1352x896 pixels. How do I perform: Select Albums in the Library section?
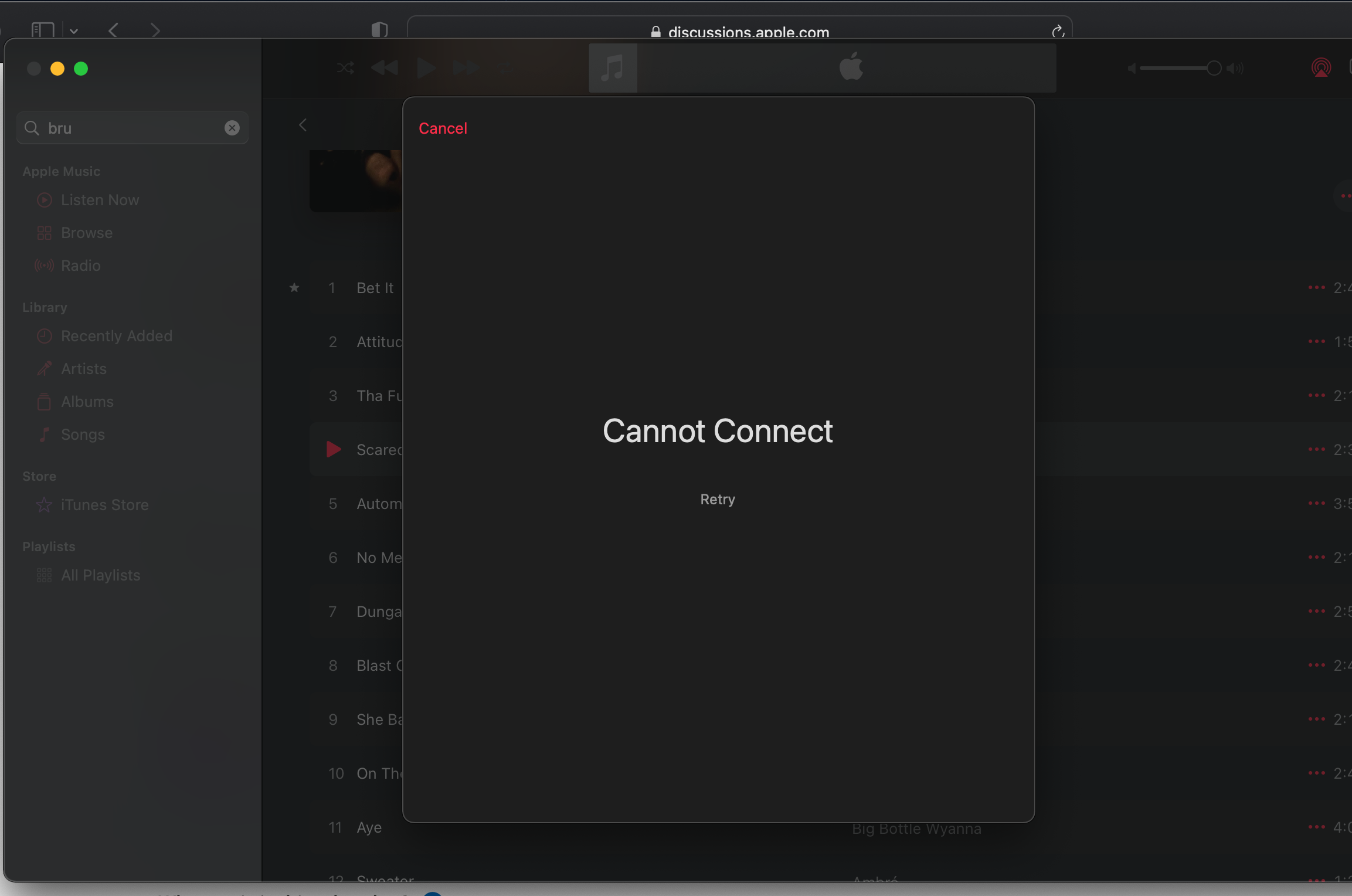click(87, 401)
